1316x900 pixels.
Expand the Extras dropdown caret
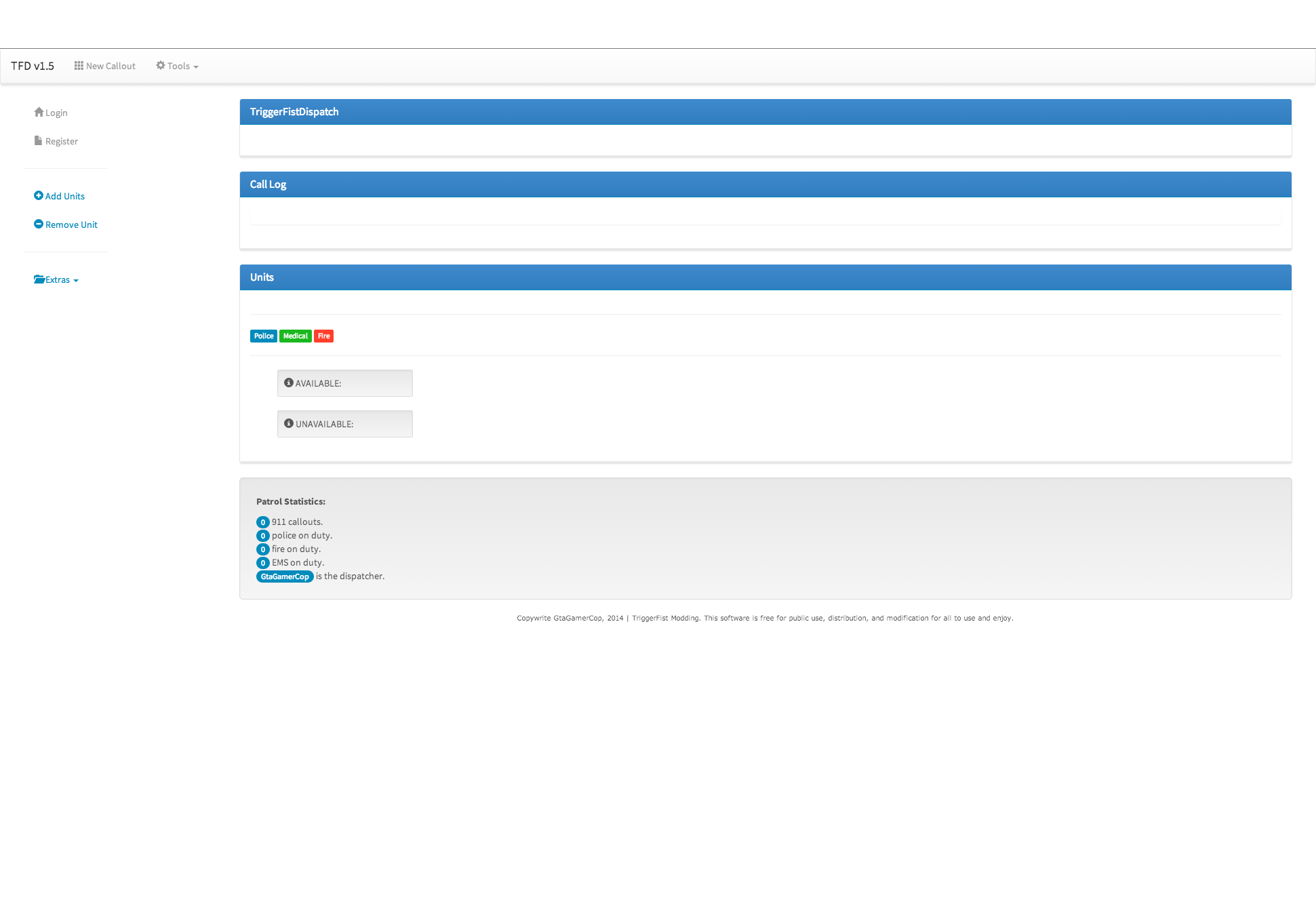[x=76, y=281]
